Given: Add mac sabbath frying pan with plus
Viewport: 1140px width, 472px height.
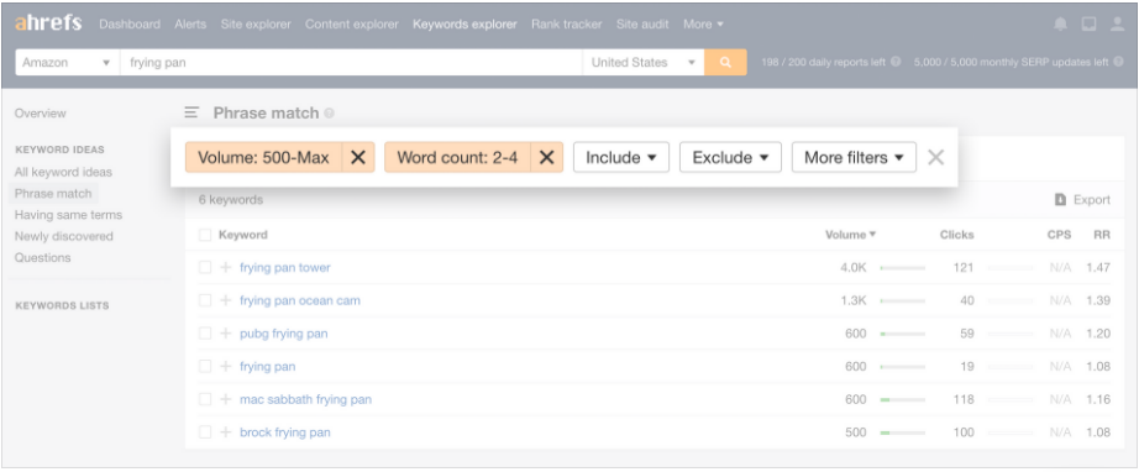Looking at the screenshot, I should click(225, 399).
